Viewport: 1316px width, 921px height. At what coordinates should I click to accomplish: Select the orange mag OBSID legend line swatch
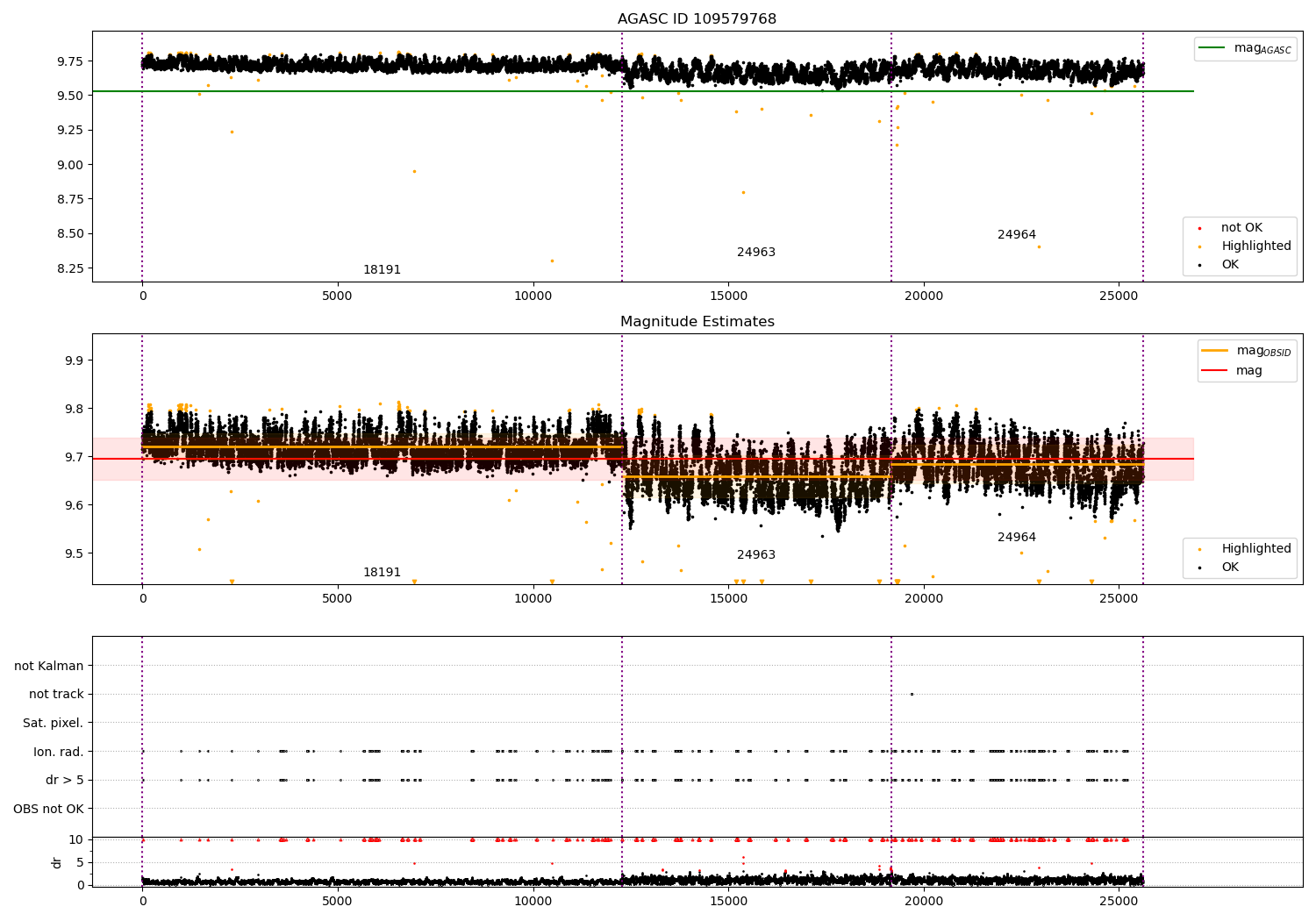click(x=1215, y=351)
